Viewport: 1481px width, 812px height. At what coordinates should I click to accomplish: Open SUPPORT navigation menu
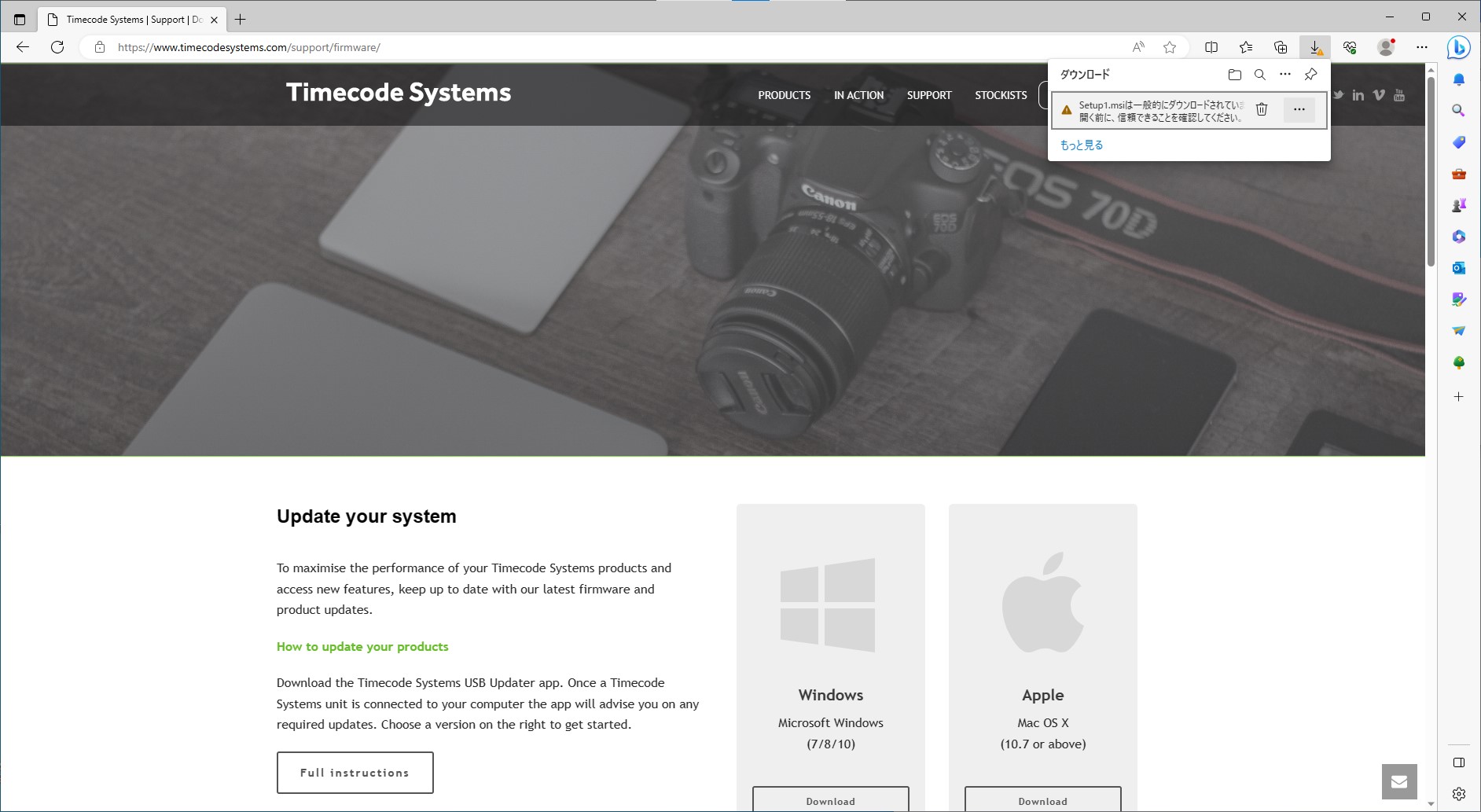tap(929, 95)
